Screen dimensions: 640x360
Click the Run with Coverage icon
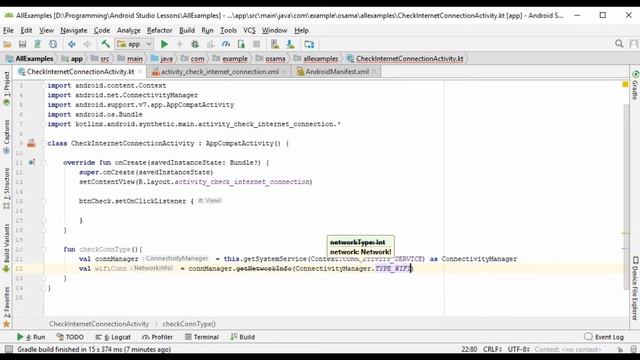click(x=211, y=44)
